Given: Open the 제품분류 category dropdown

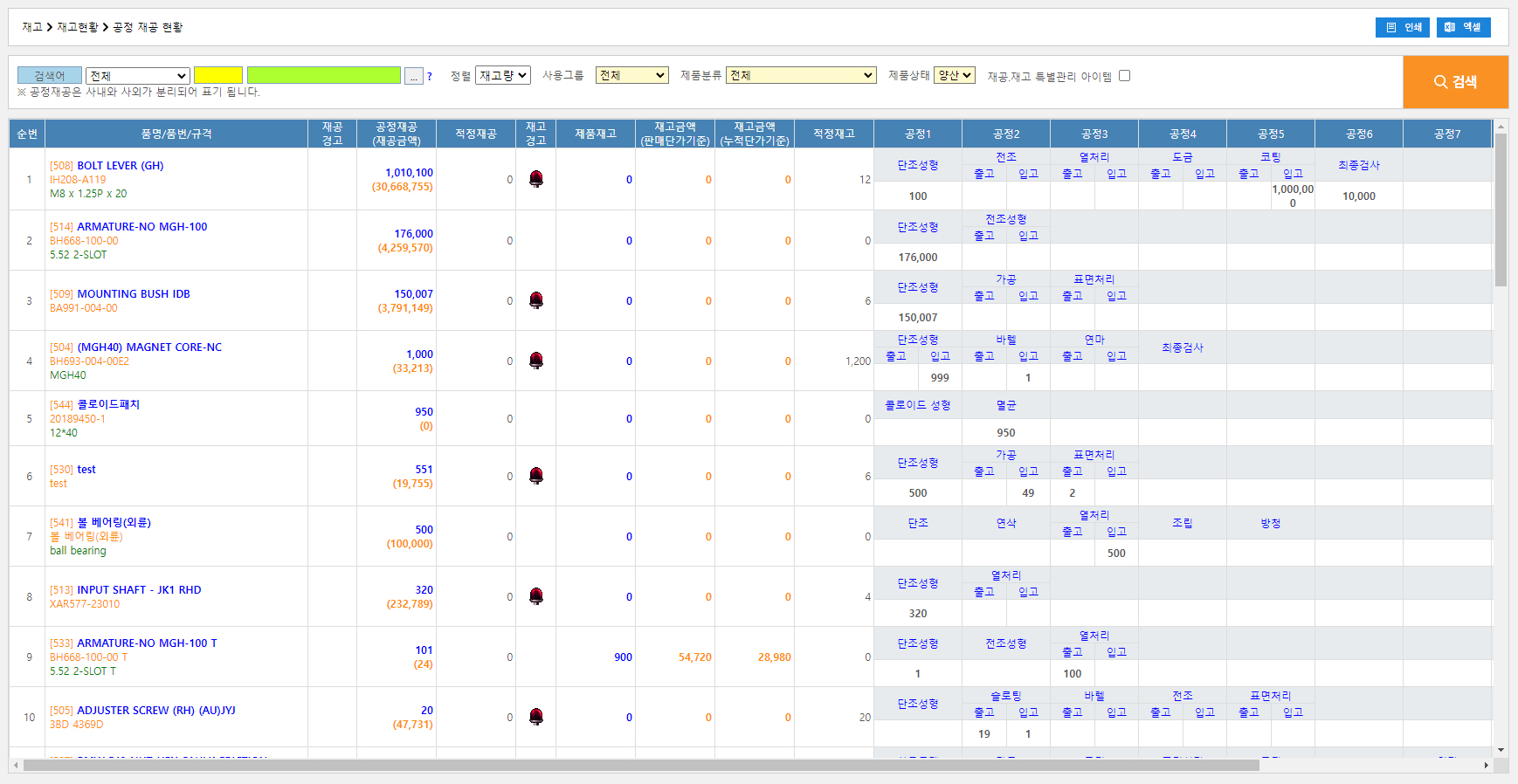Looking at the screenshot, I should click(802, 76).
